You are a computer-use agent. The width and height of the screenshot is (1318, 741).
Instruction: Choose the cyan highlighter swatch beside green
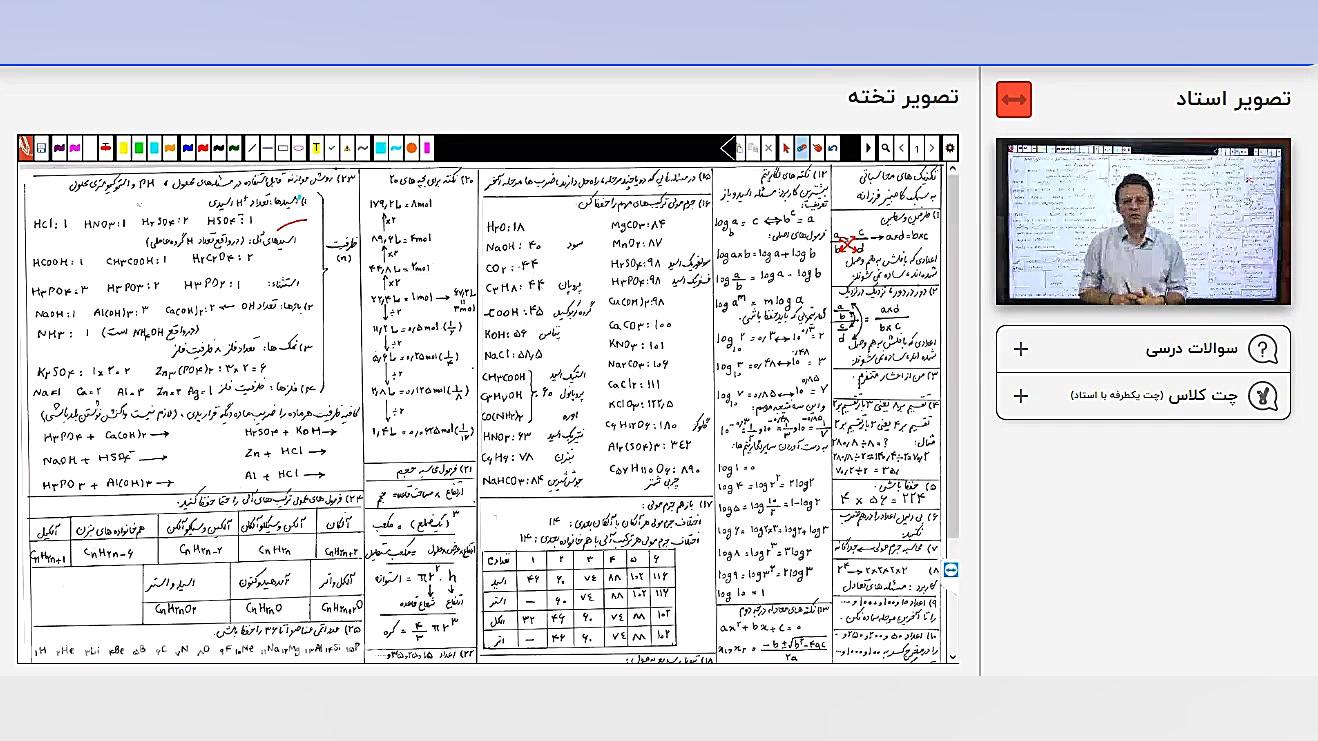click(155, 148)
